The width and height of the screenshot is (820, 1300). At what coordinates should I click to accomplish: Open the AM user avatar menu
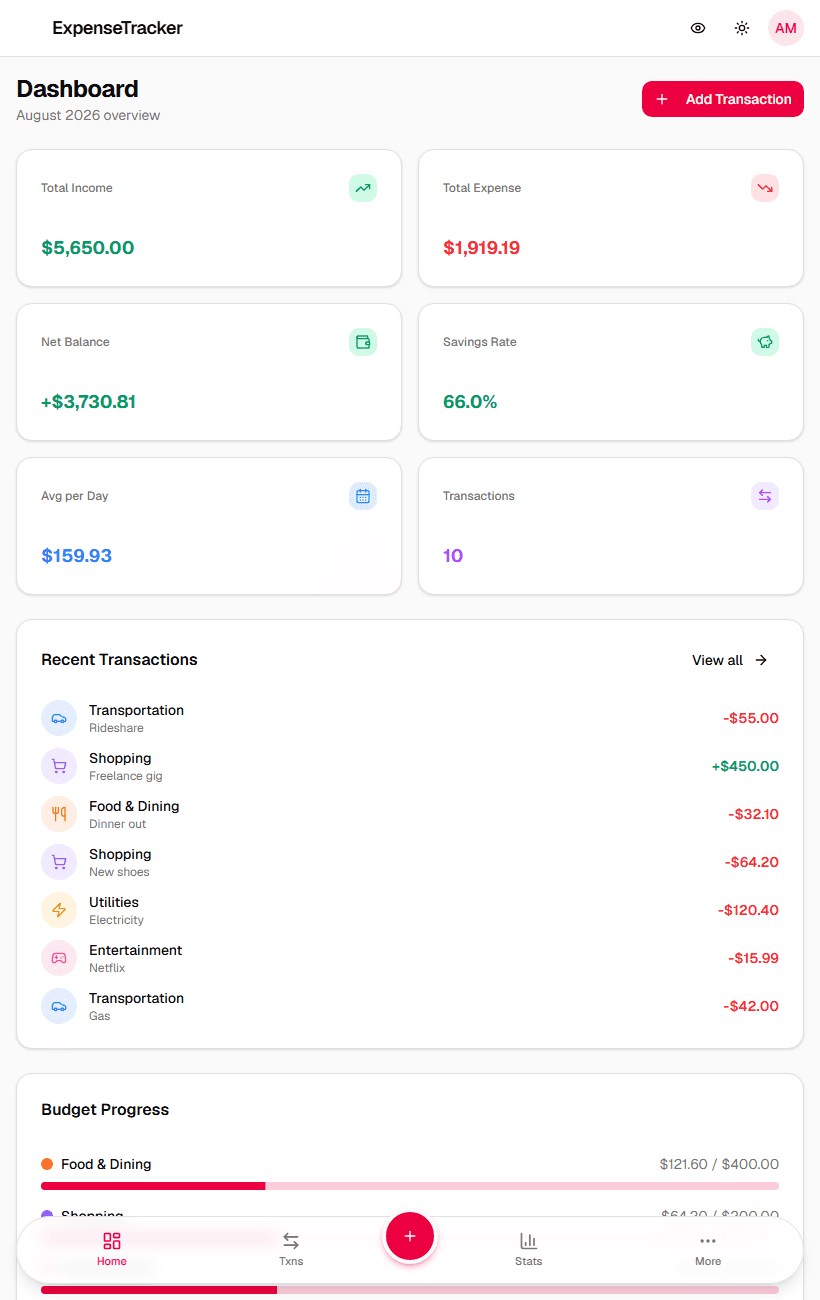click(x=786, y=28)
